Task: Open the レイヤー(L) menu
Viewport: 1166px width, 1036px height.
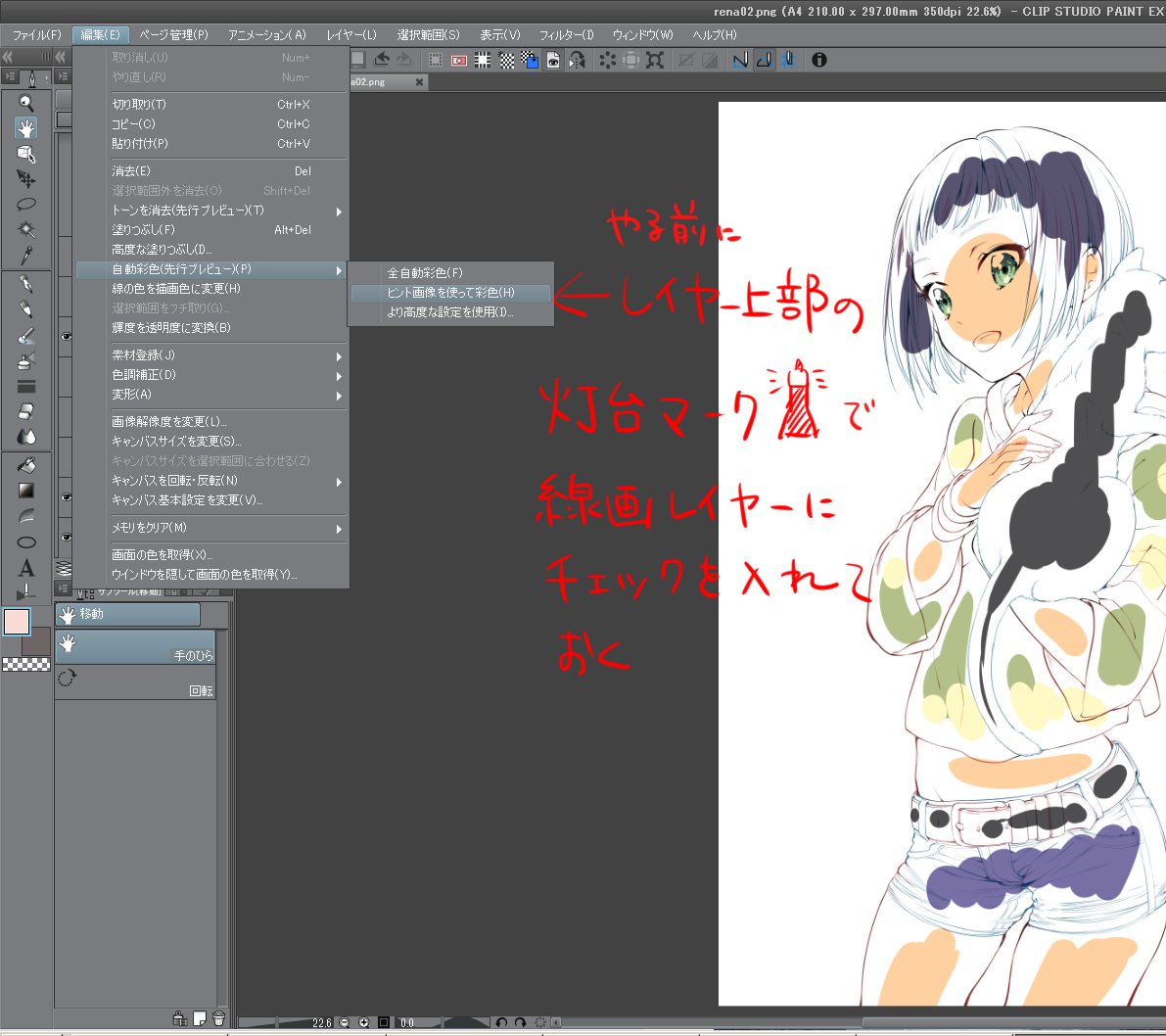Action: click(351, 35)
